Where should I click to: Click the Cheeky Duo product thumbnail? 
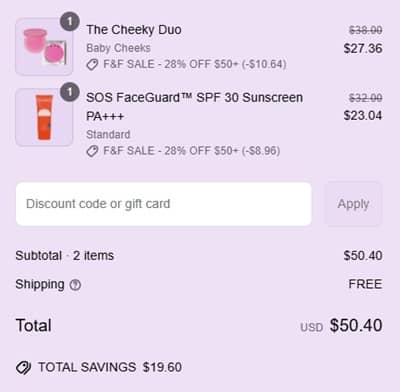point(44,47)
